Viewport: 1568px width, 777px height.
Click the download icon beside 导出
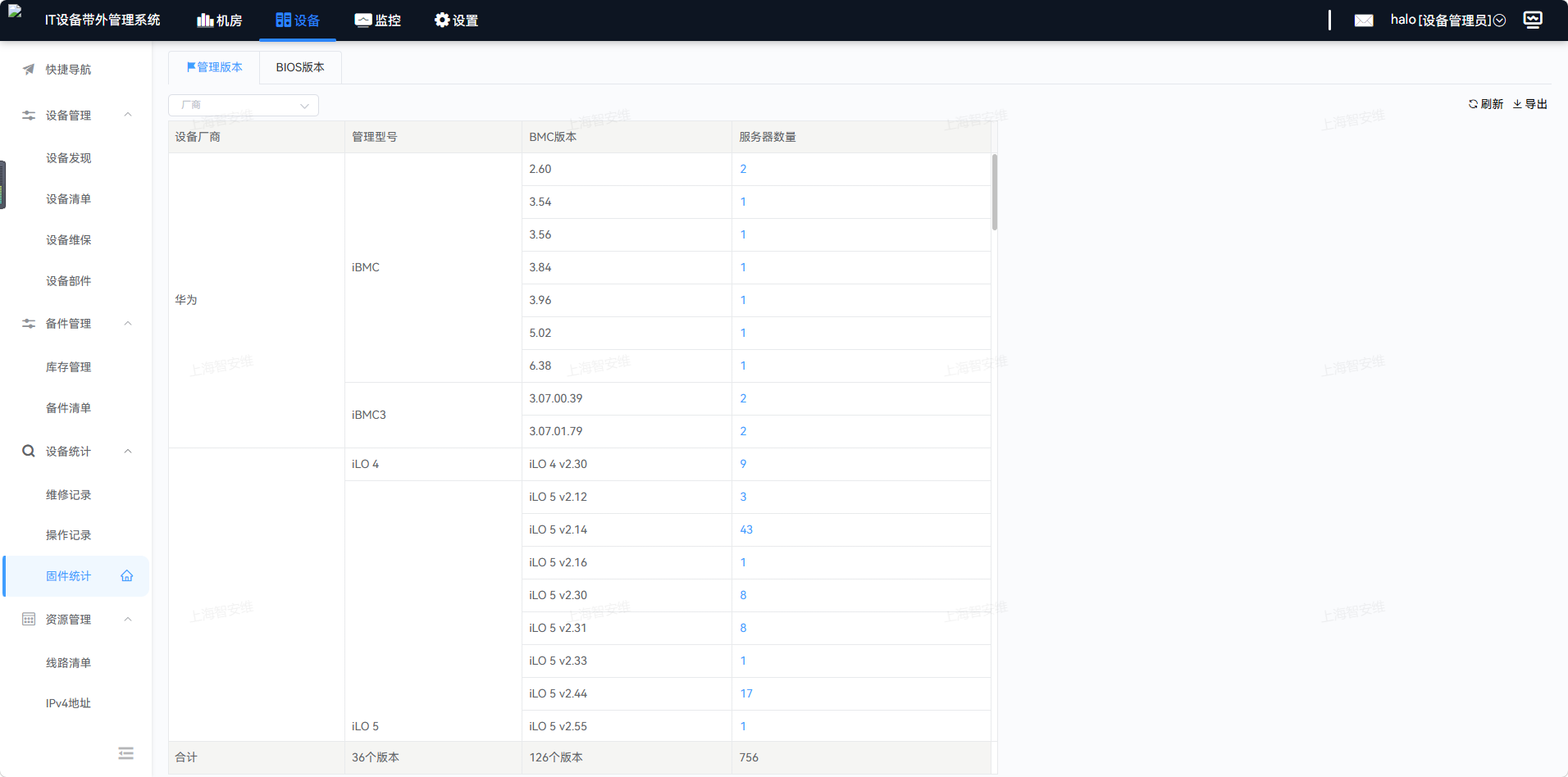point(1517,104)
